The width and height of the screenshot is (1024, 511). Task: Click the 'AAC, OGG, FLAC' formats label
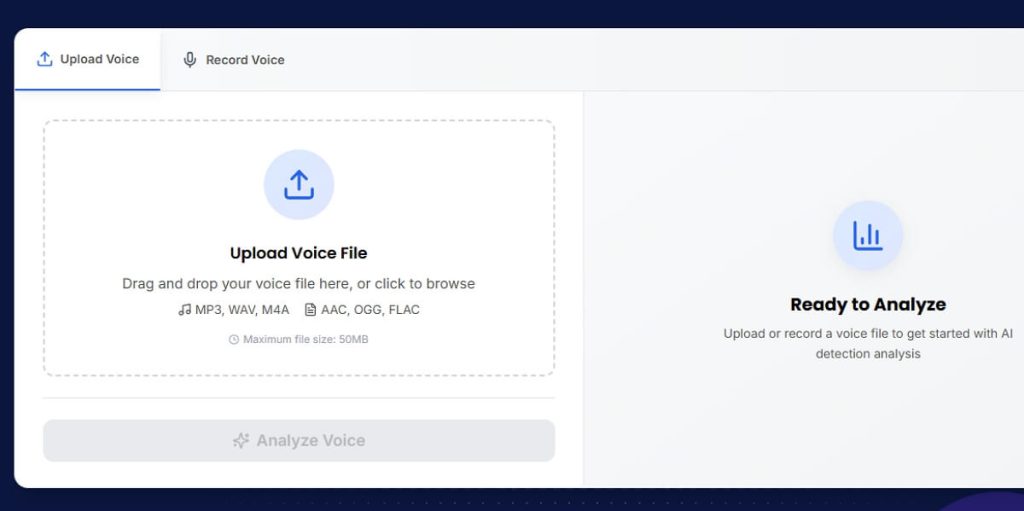[370, 310]
